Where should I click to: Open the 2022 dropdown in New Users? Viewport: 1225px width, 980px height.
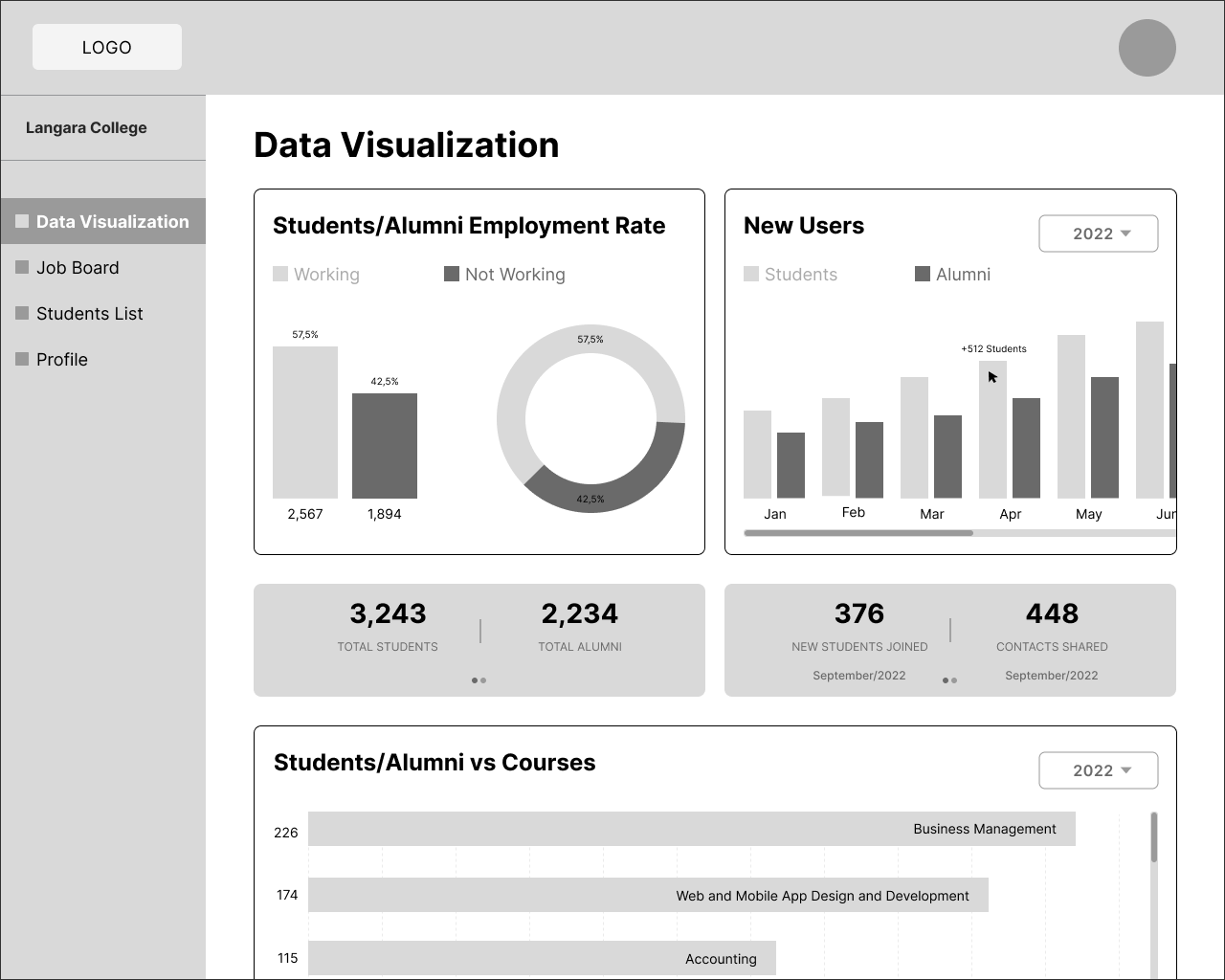[x=1099, y=234]
